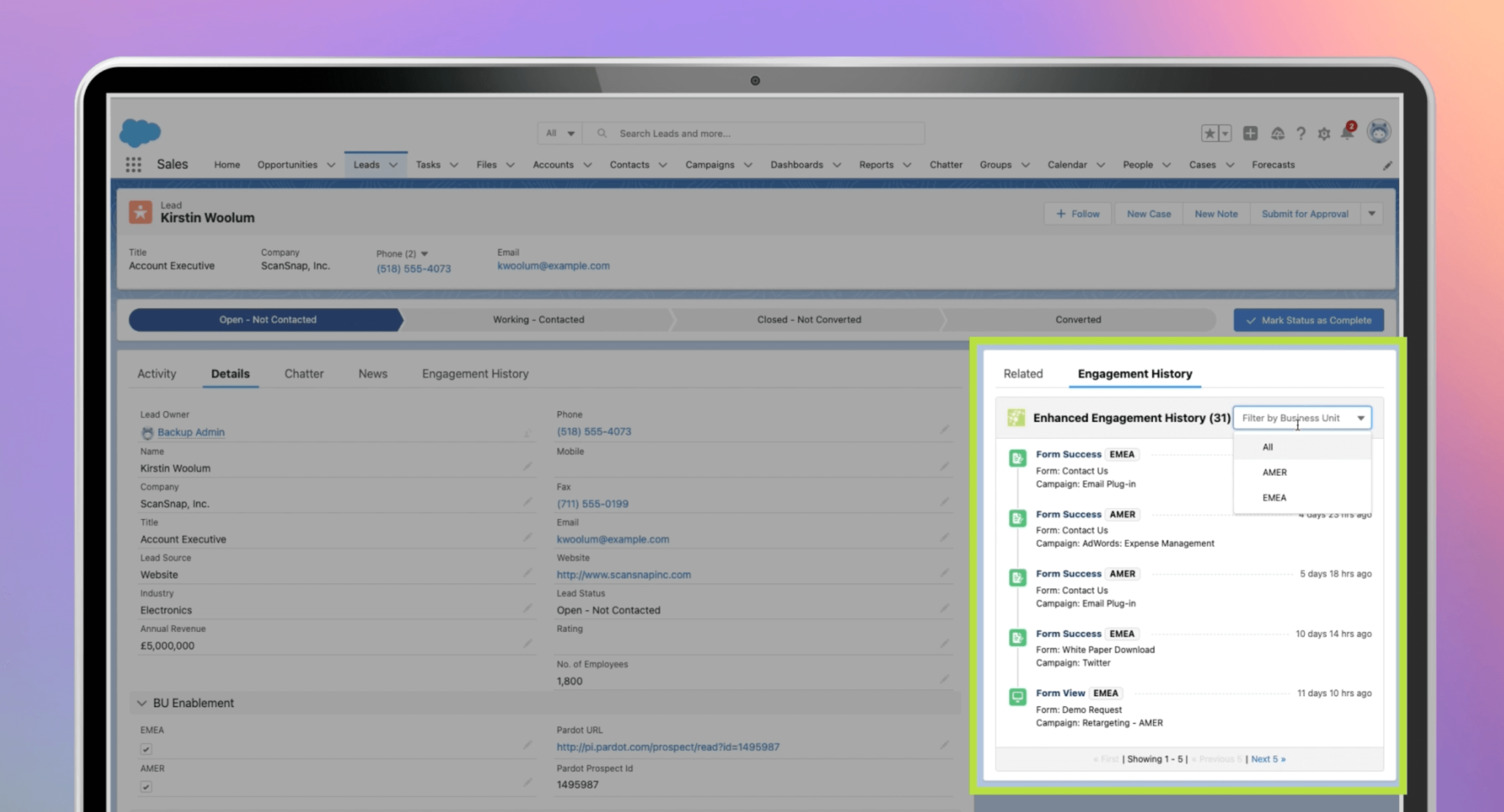Screen dimensions: 1504x812
Task: Expand the Phone (2) dropdown
Action: 424,253
